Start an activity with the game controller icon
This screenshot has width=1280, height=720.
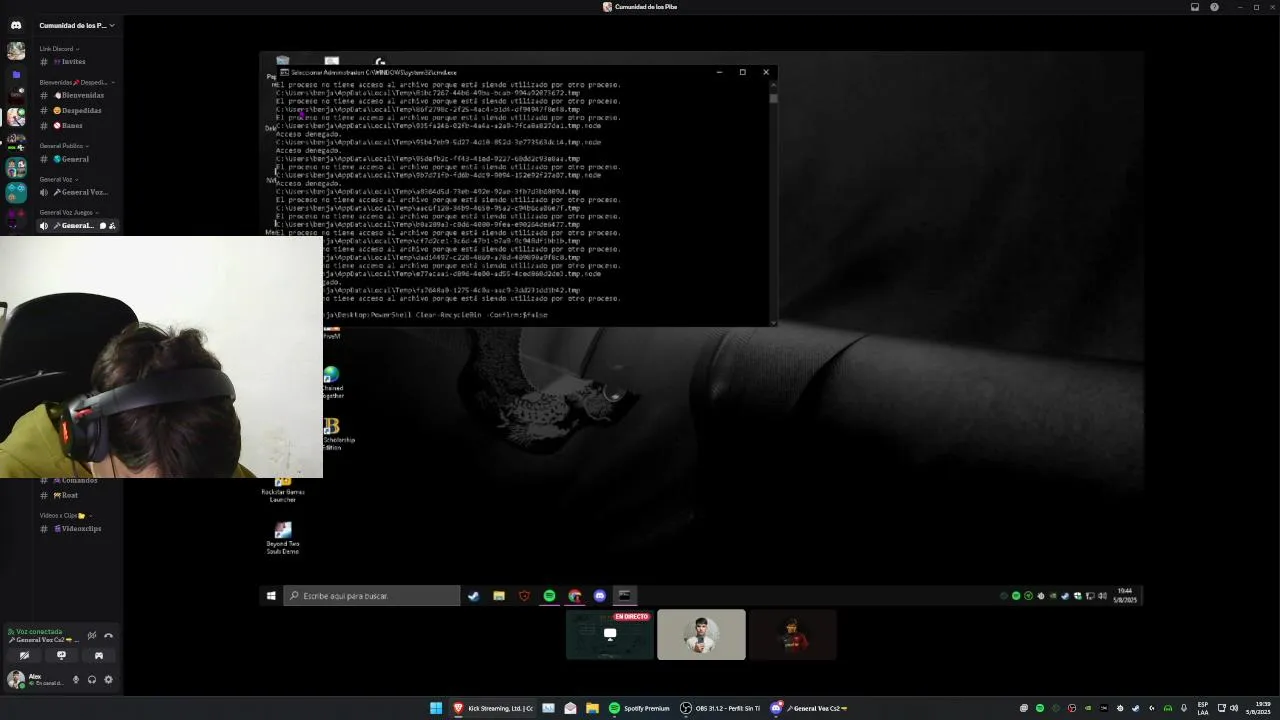(98, 656)
